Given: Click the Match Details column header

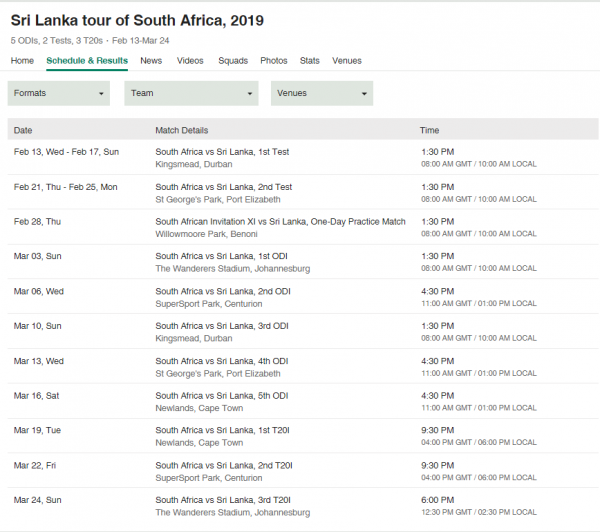Looking at the screenshot, I should pos(181,130).
